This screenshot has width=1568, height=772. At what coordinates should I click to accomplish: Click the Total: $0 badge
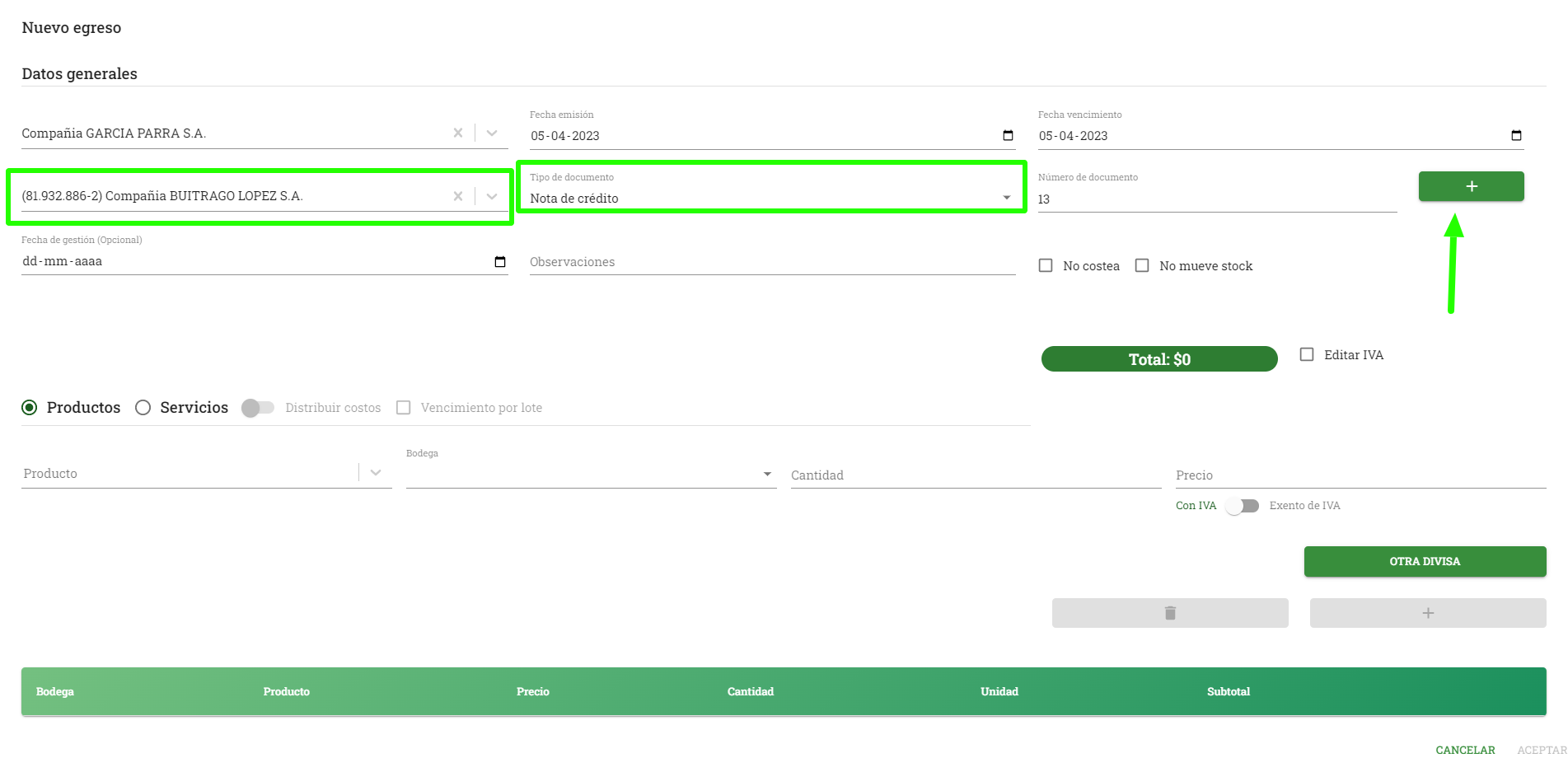1159,359
